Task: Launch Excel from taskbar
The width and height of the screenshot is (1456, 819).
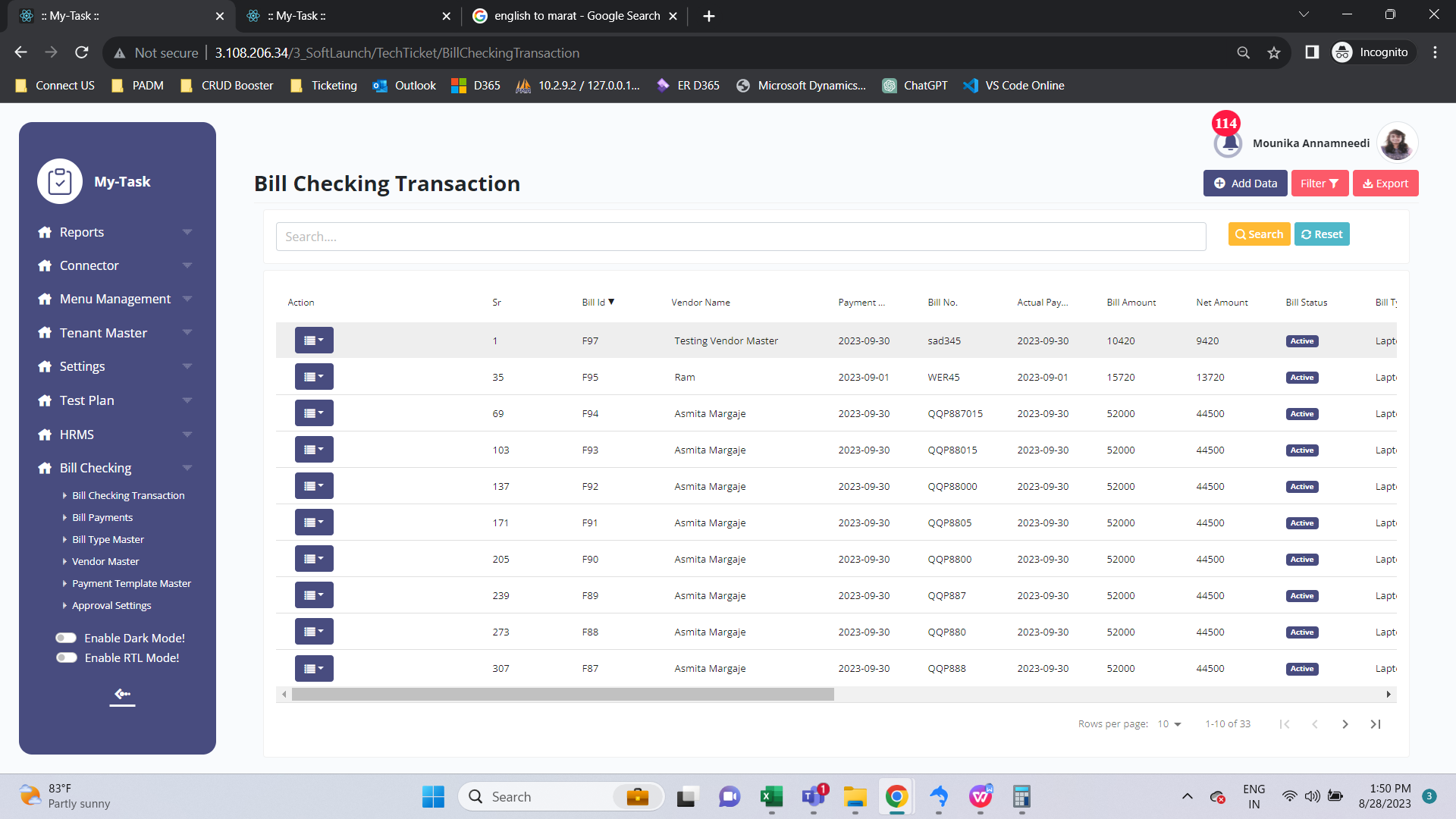Action: pyautogui.click(x=771, y=796)
